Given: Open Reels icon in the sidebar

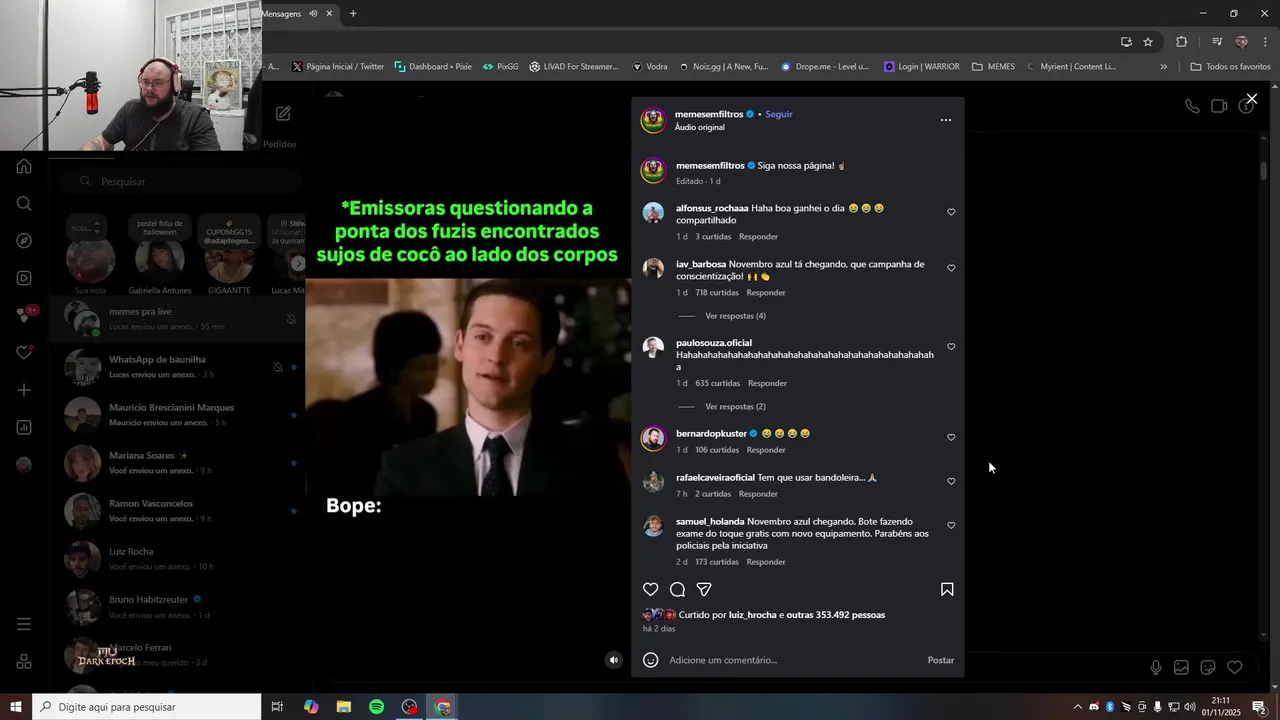Looking at the screenshot, I should [x=24, y=278].
